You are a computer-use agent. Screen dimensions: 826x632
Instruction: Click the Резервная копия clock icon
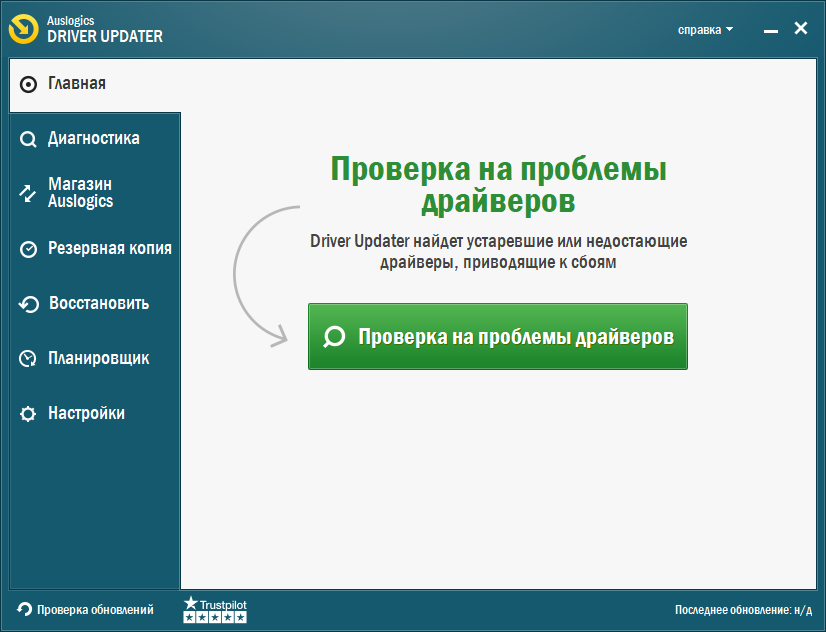point(28,249)
